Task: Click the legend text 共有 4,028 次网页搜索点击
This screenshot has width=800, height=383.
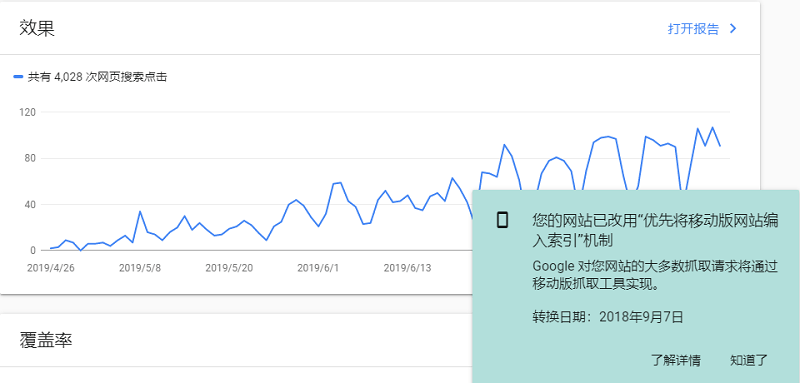Action: point(97,78)
